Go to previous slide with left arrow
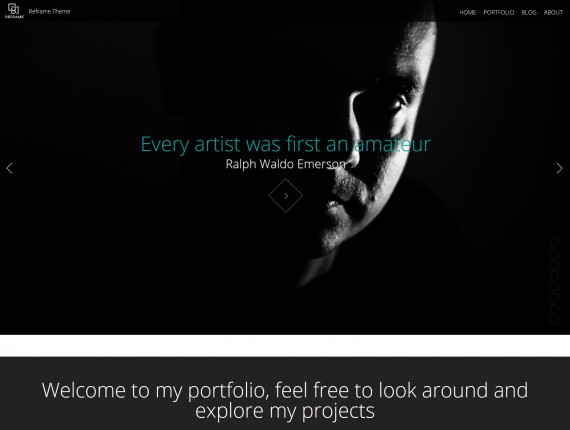 9,168
